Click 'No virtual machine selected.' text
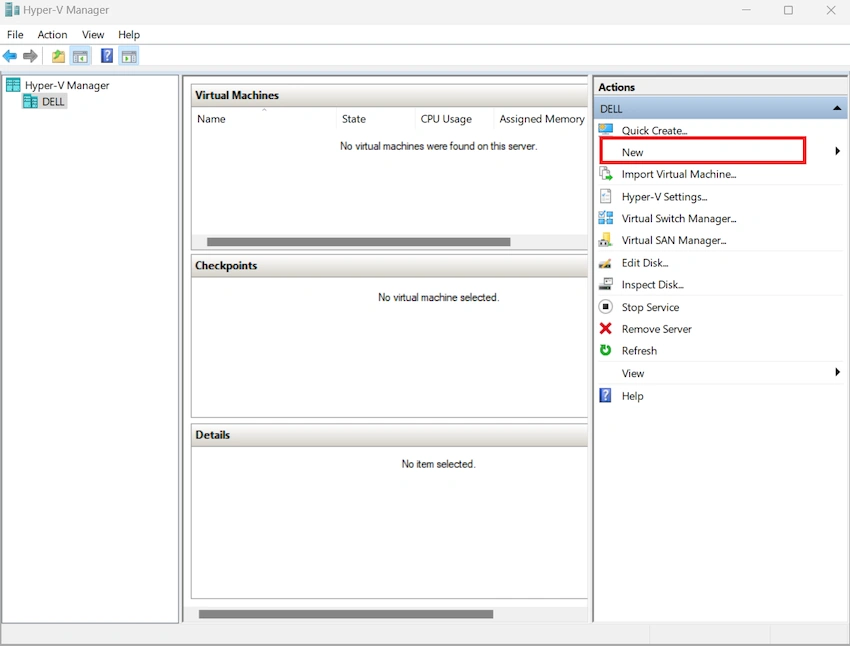The image size is (850, 646). [x=439, y=297]
